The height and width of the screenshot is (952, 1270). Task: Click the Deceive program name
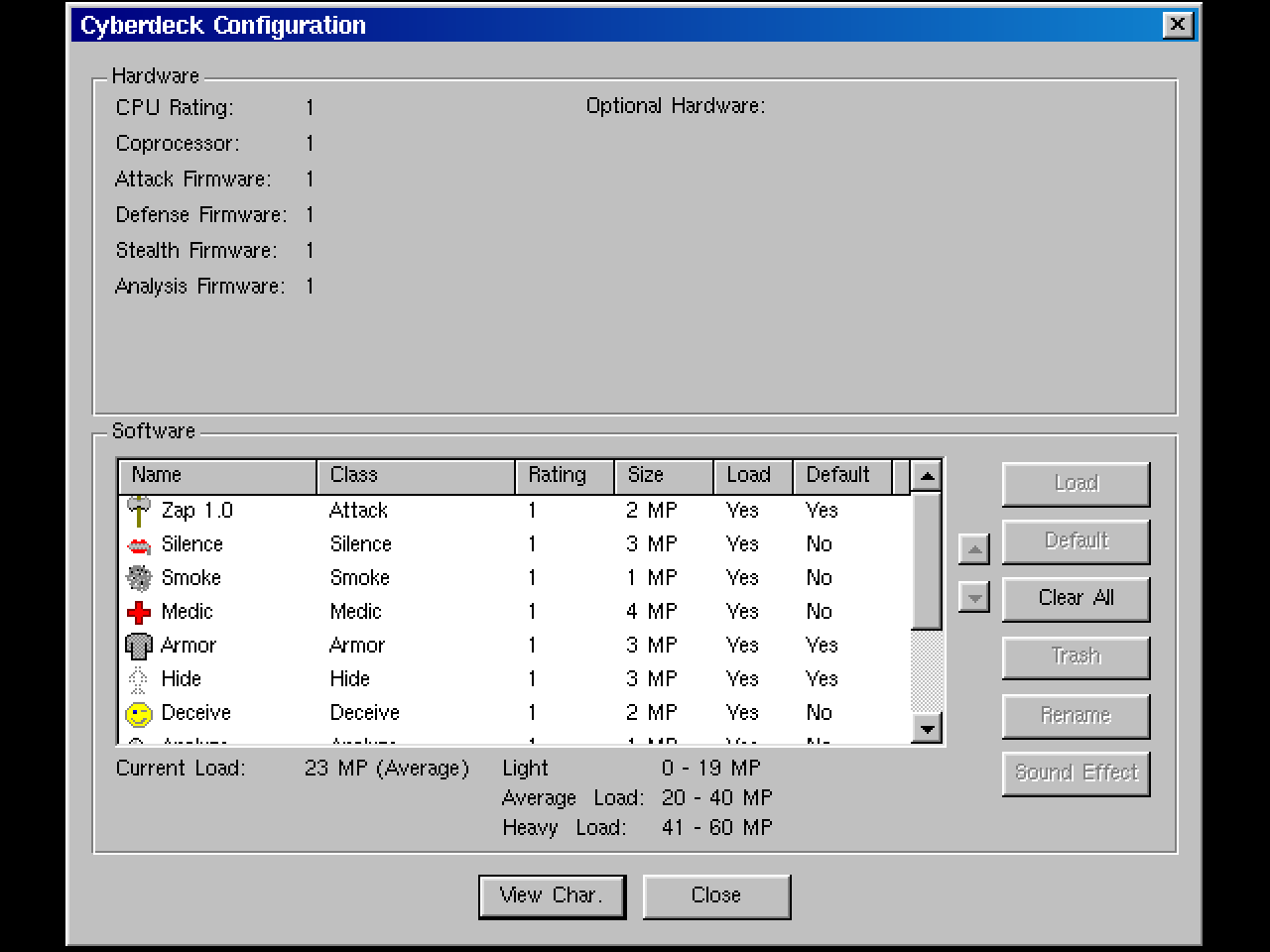(x=196, y=713)
